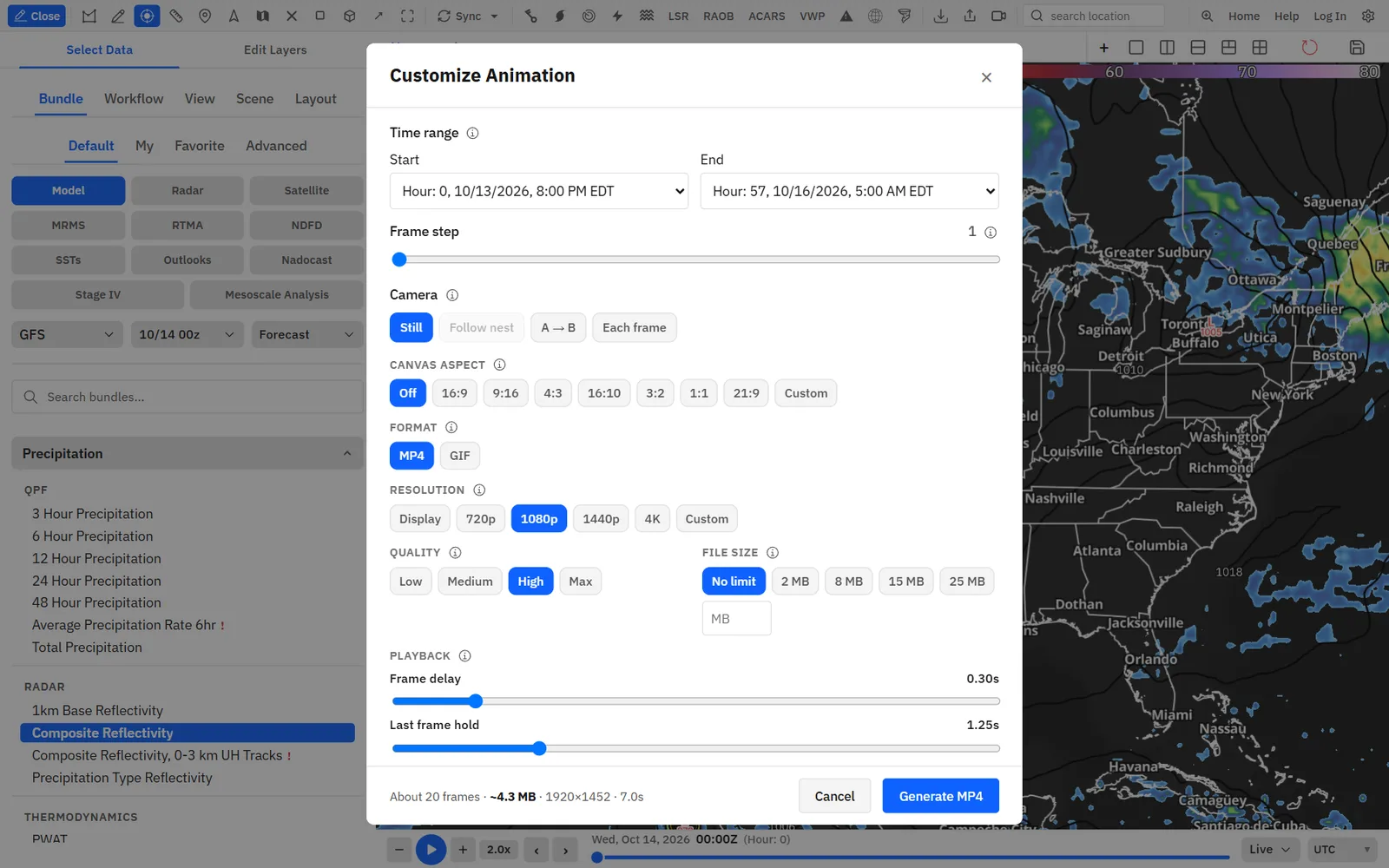Open the warning triangle alerts icon
Screen dimensions: 1389x868
pyautogui.click(x=846, y=16)
